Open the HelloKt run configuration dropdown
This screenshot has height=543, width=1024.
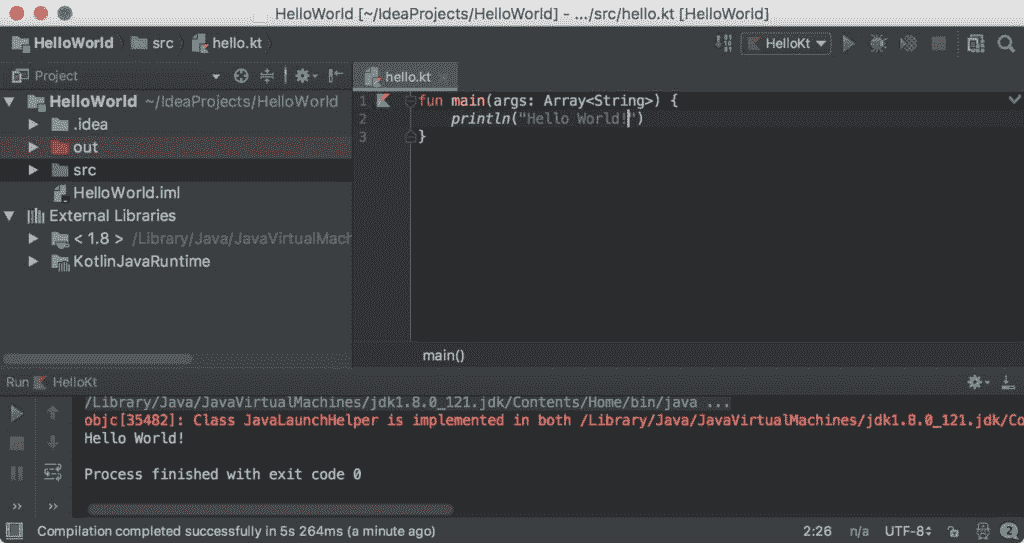click(786, 44)
